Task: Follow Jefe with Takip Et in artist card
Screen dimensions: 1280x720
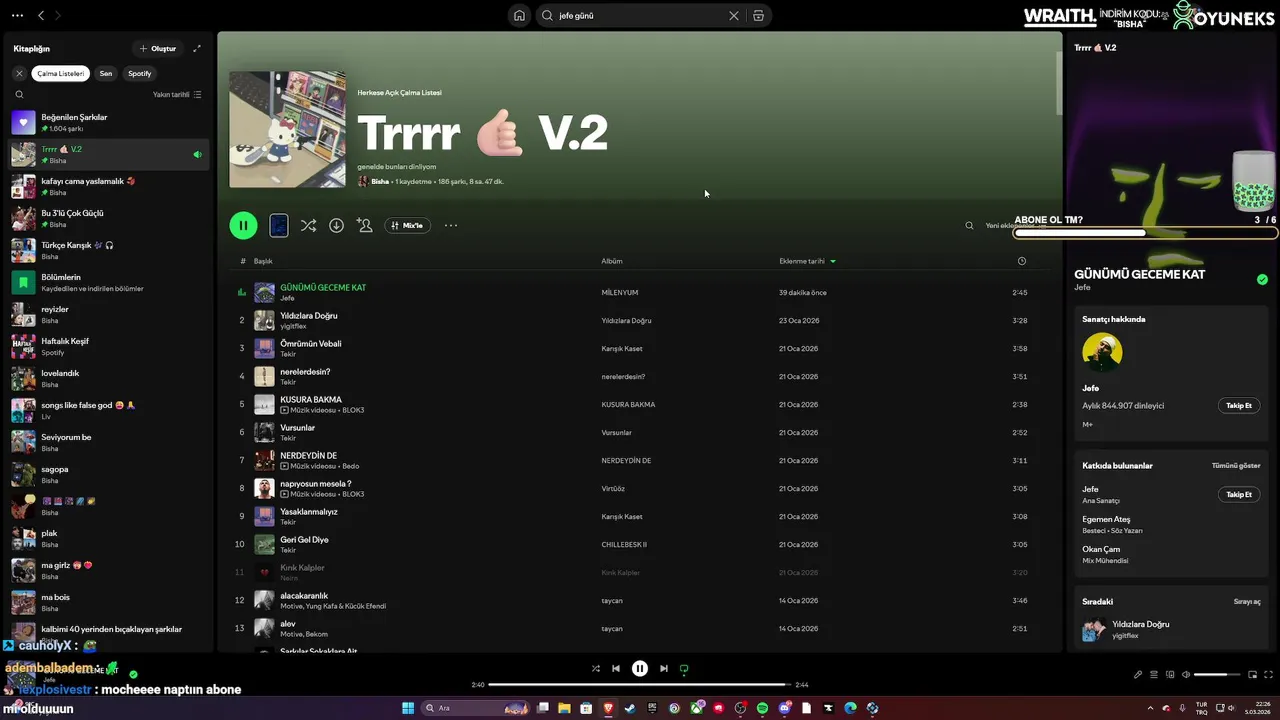Action: [1239, 405]
